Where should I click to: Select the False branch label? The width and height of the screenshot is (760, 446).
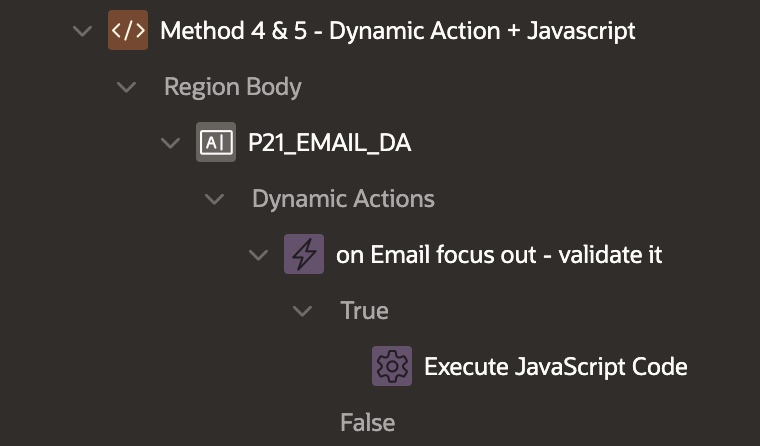tap(367, 423)
